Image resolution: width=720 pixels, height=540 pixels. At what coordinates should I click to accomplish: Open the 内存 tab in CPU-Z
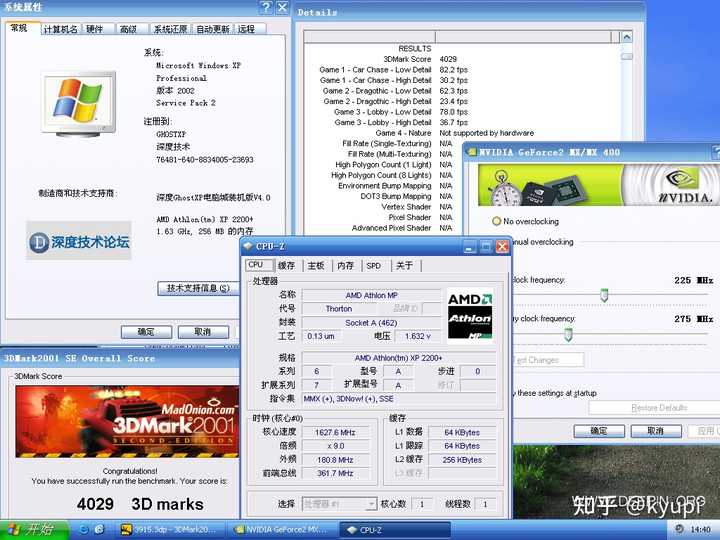pyautogui.click(x=345, y=265)
